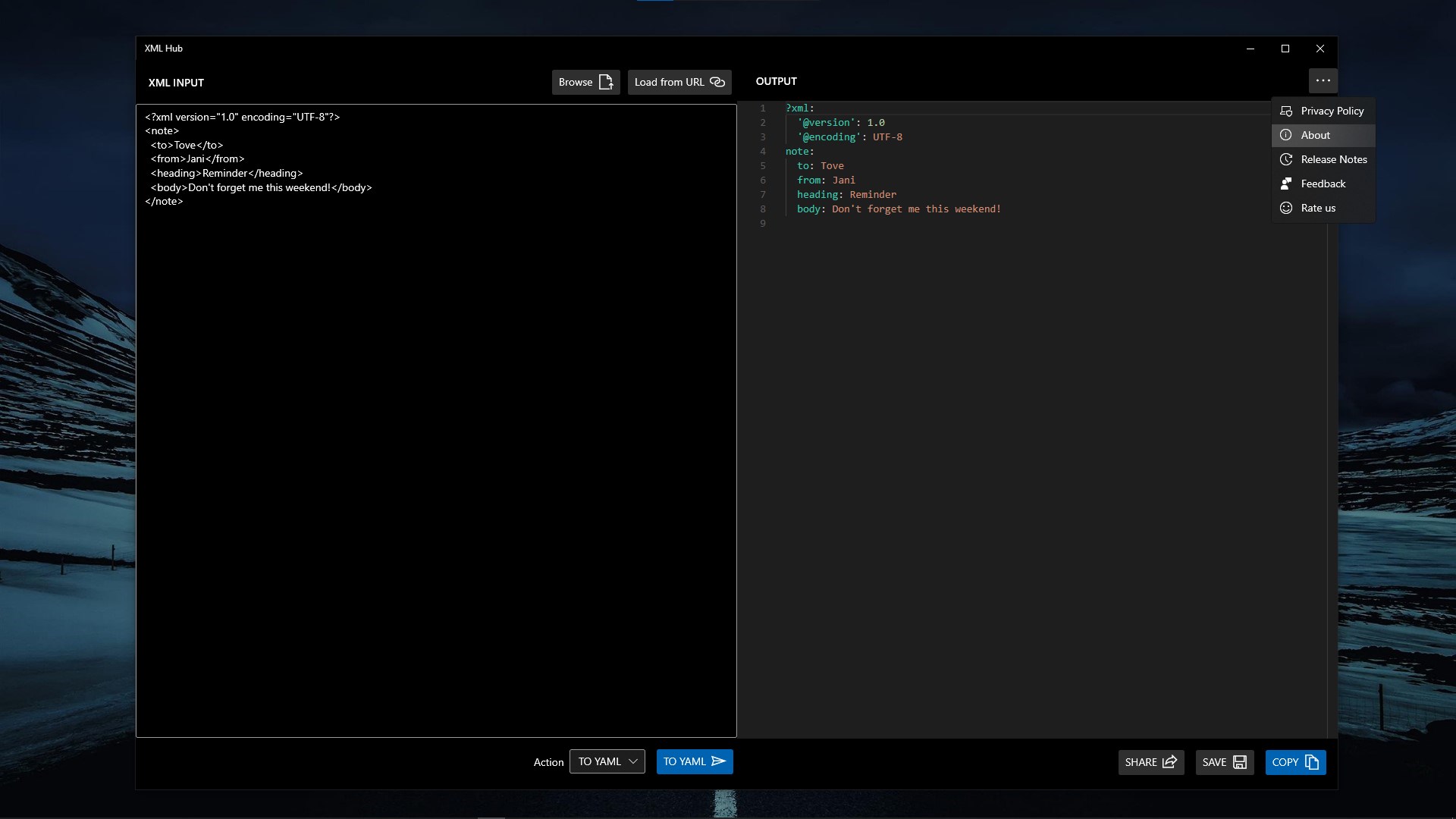
Task: Click the SHARE button label
Action: [x=1141, y=762]
